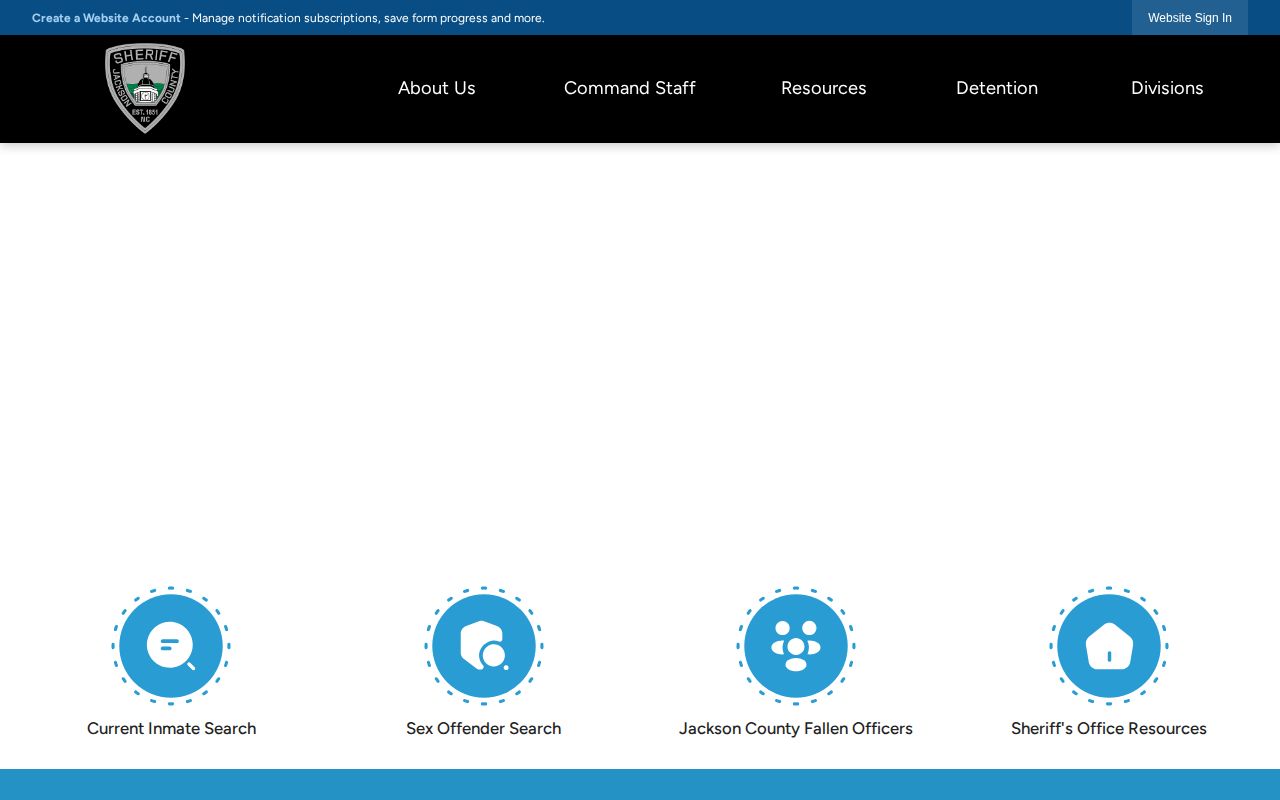Open the Command Staff menu

630,88
